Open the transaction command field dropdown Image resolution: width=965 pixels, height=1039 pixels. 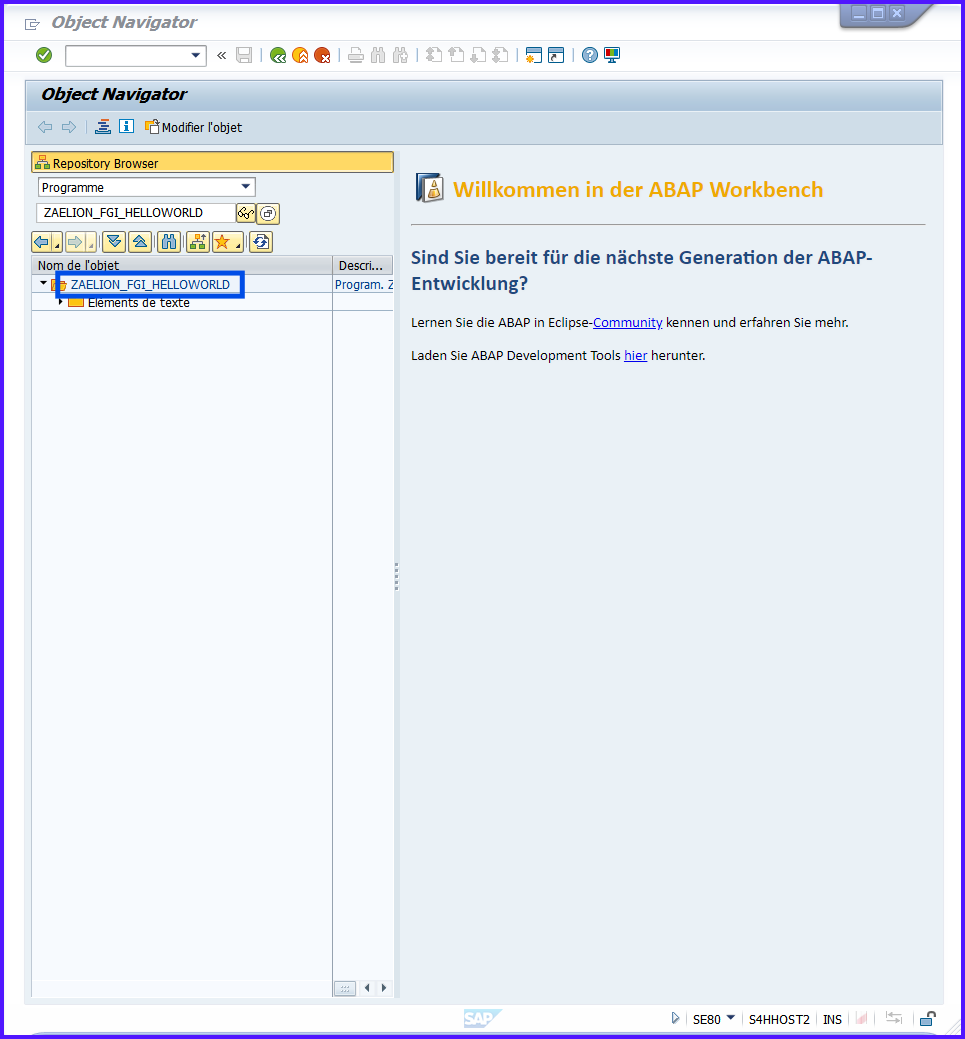pyautogui.click(x=196, y=56)
